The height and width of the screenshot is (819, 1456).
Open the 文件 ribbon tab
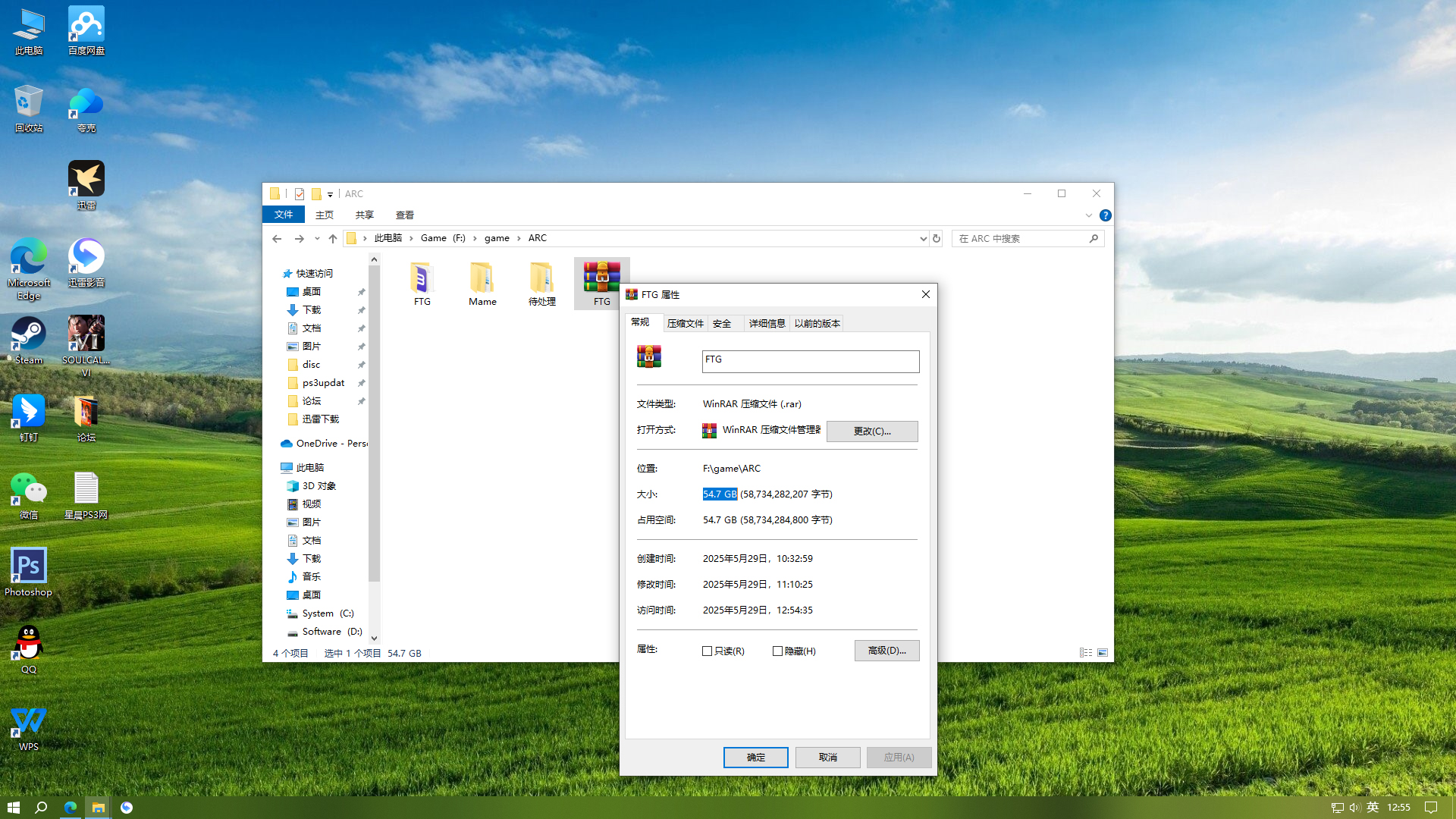point(283,215)
